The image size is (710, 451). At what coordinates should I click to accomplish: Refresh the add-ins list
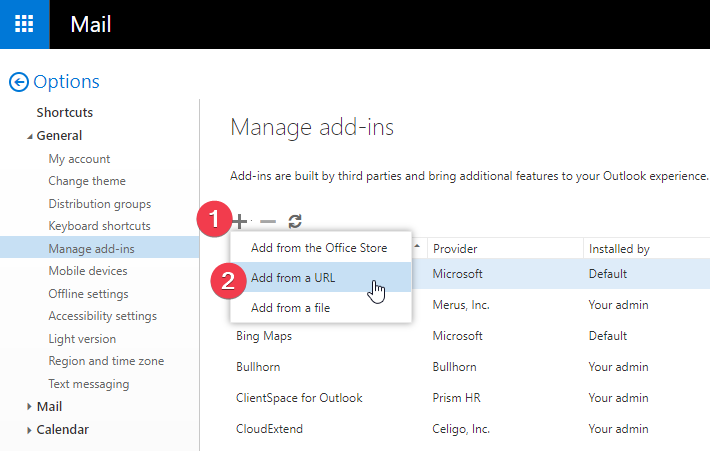tap(295, 221)
